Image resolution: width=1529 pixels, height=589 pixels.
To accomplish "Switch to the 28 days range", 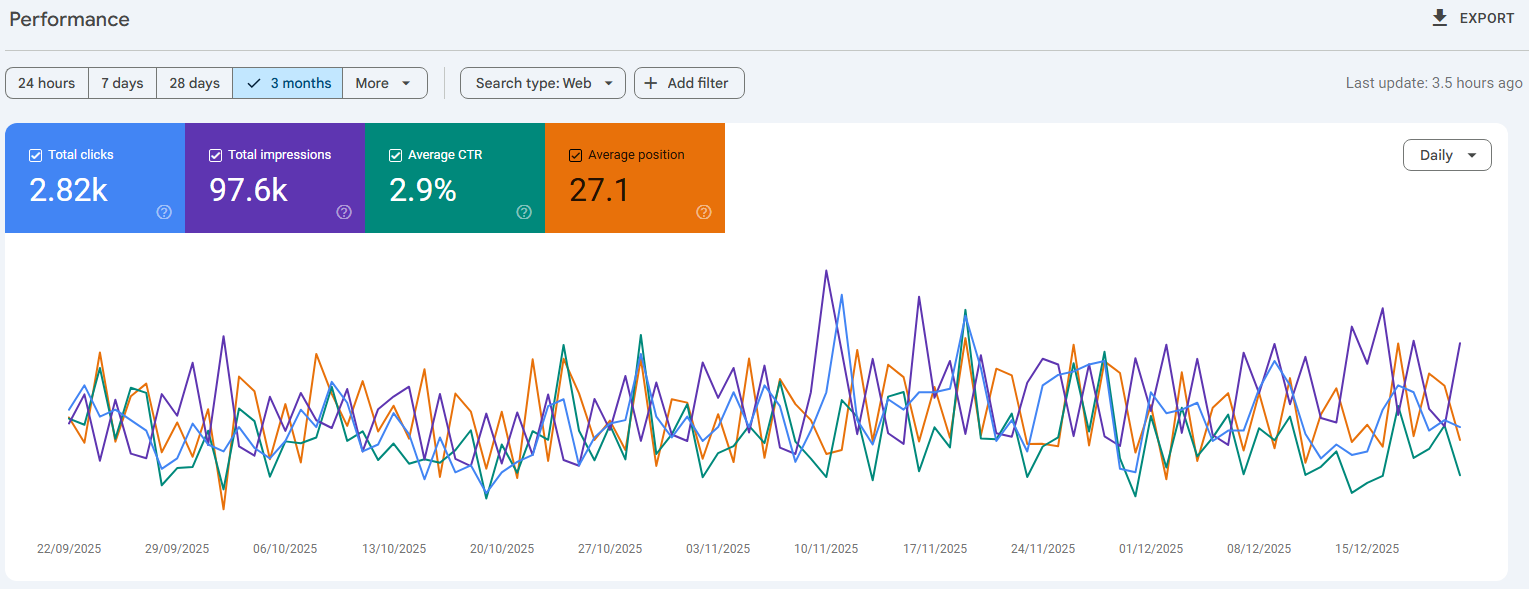I will click(x=195, y=83).
